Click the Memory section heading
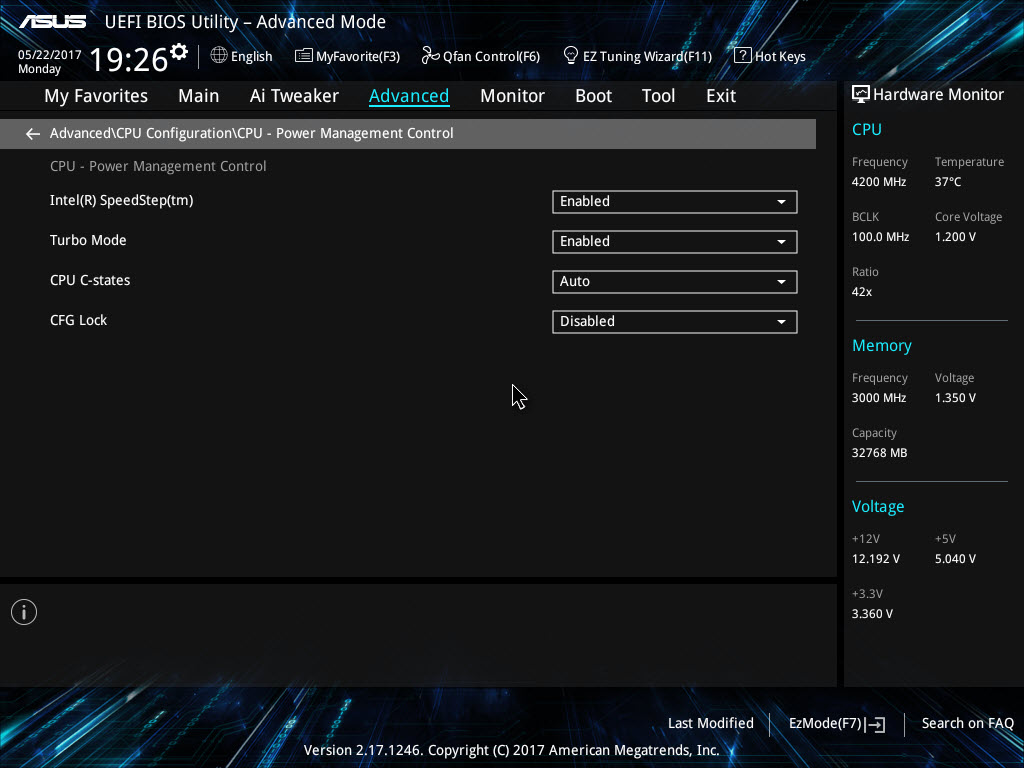 (x=882, y=345)
